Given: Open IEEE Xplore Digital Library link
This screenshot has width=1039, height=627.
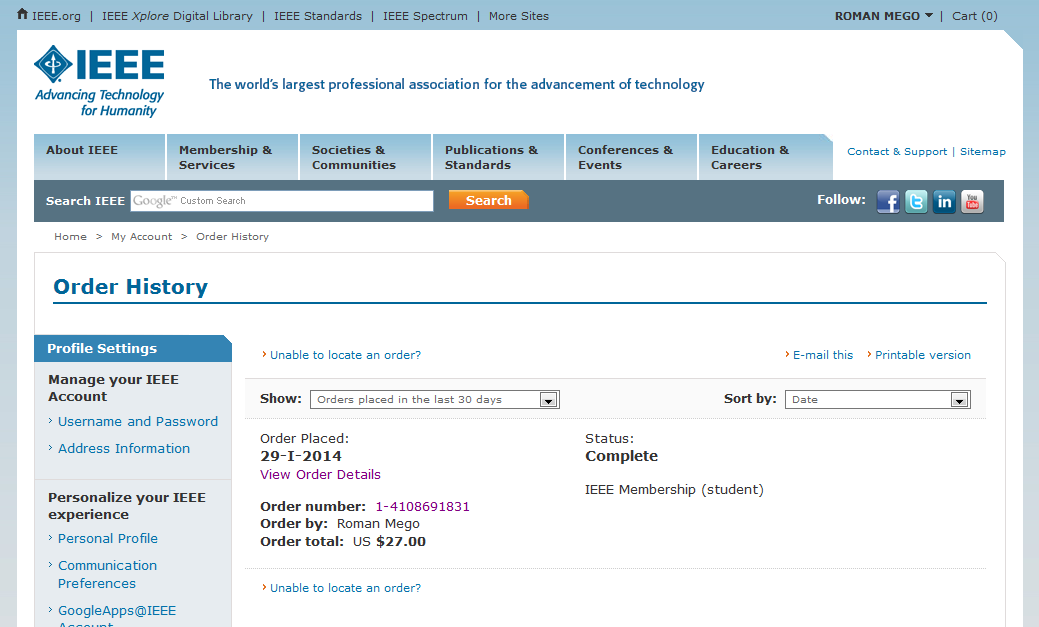Looking at the screenshot, I should click(x=177, y=16).
